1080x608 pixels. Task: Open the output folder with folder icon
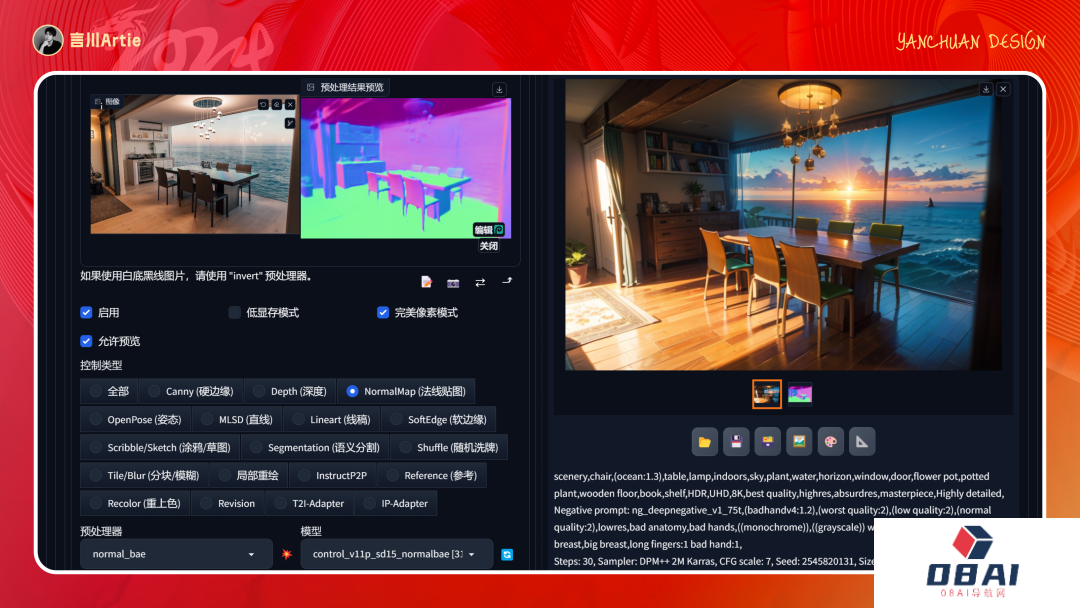(x=705, y=441)
